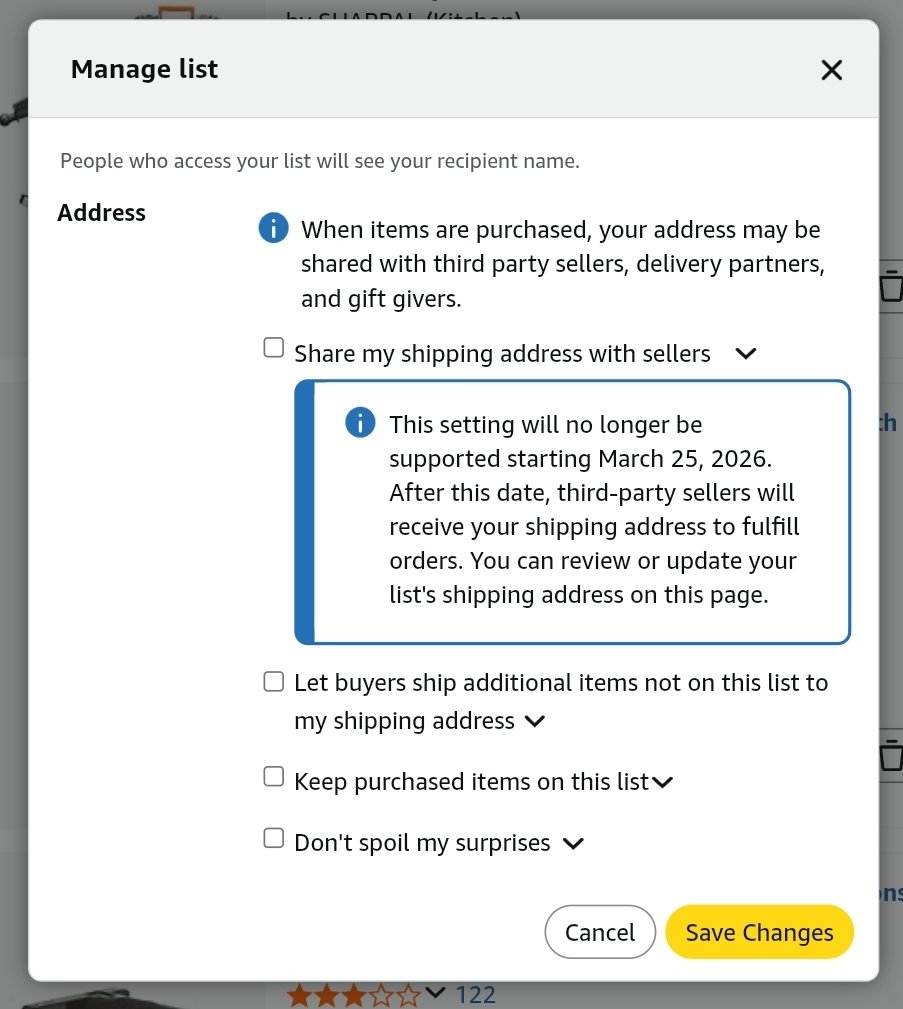This screenshot has height=1009, width=903.
Task: Click 'When items are purchased' notice text
Action: tap(563, 264)
